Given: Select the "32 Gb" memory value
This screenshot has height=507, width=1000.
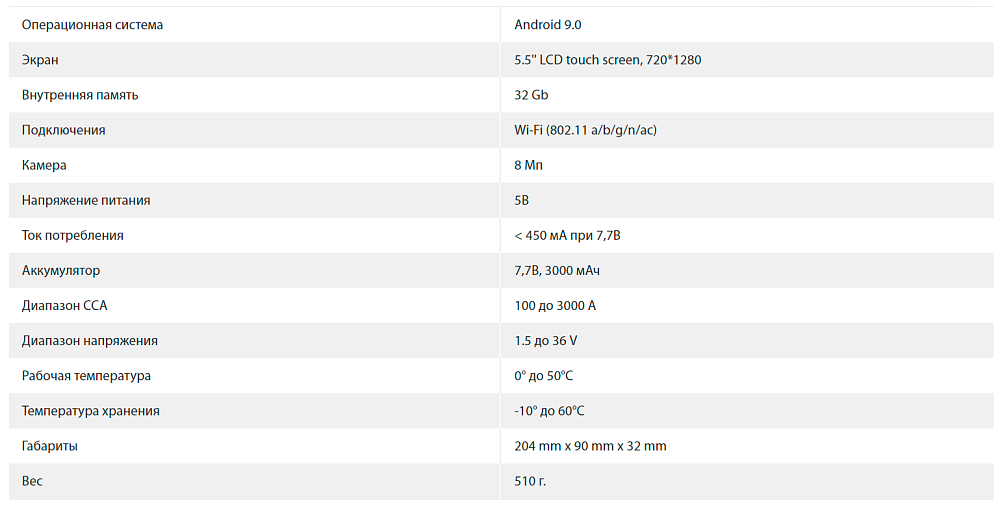Looking at the screenshot, I should point(531,95).
